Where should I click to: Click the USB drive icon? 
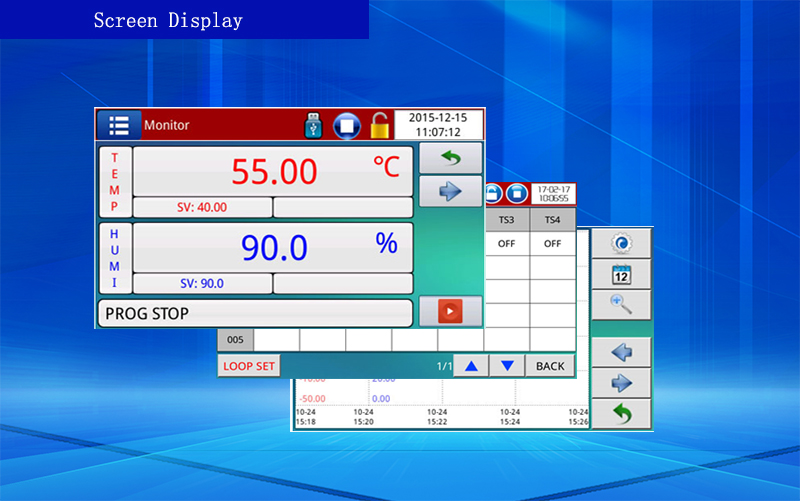(313, 126)
